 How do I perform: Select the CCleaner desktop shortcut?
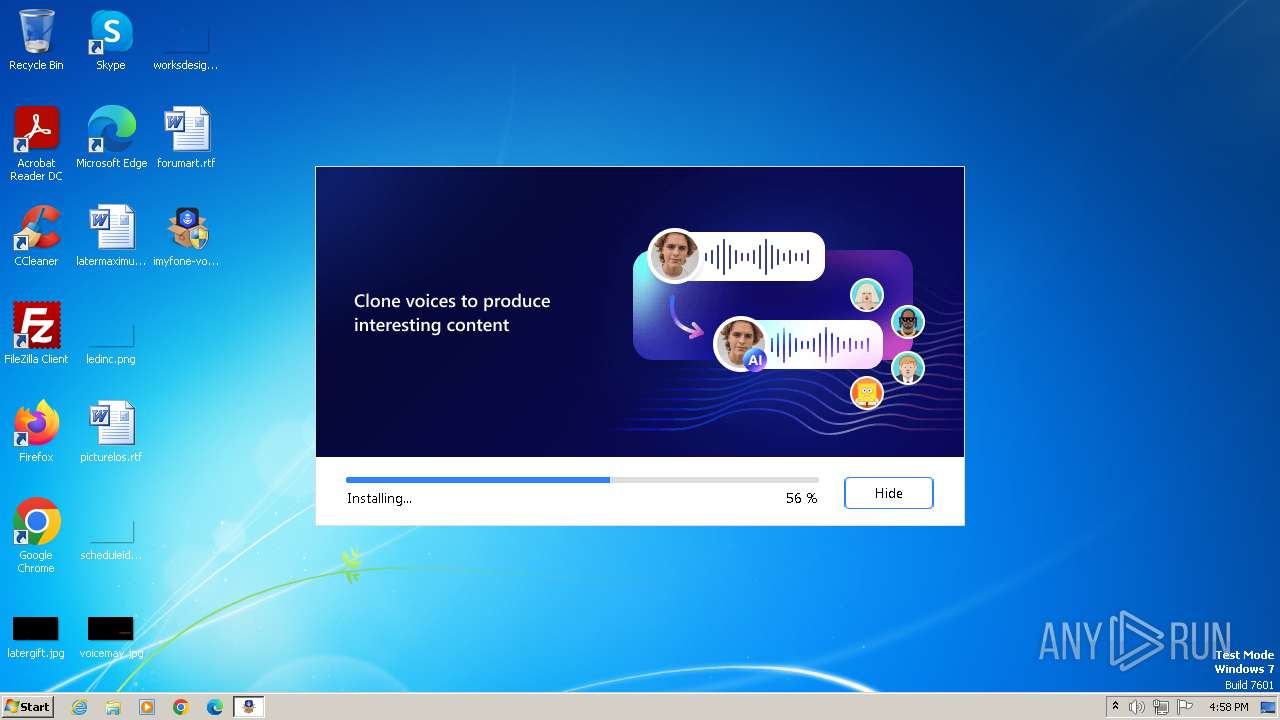(x=36, y=236)
